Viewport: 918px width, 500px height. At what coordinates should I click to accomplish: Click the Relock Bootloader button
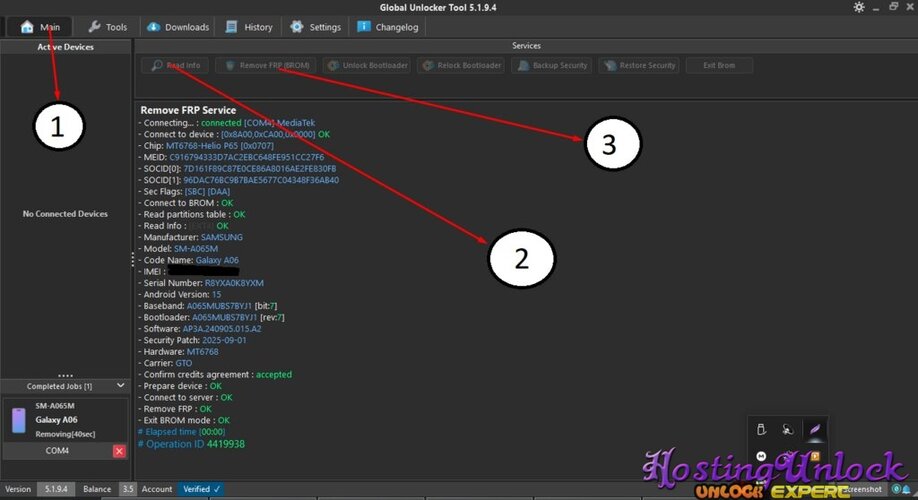pyautogui.click(x=462, y=66)
